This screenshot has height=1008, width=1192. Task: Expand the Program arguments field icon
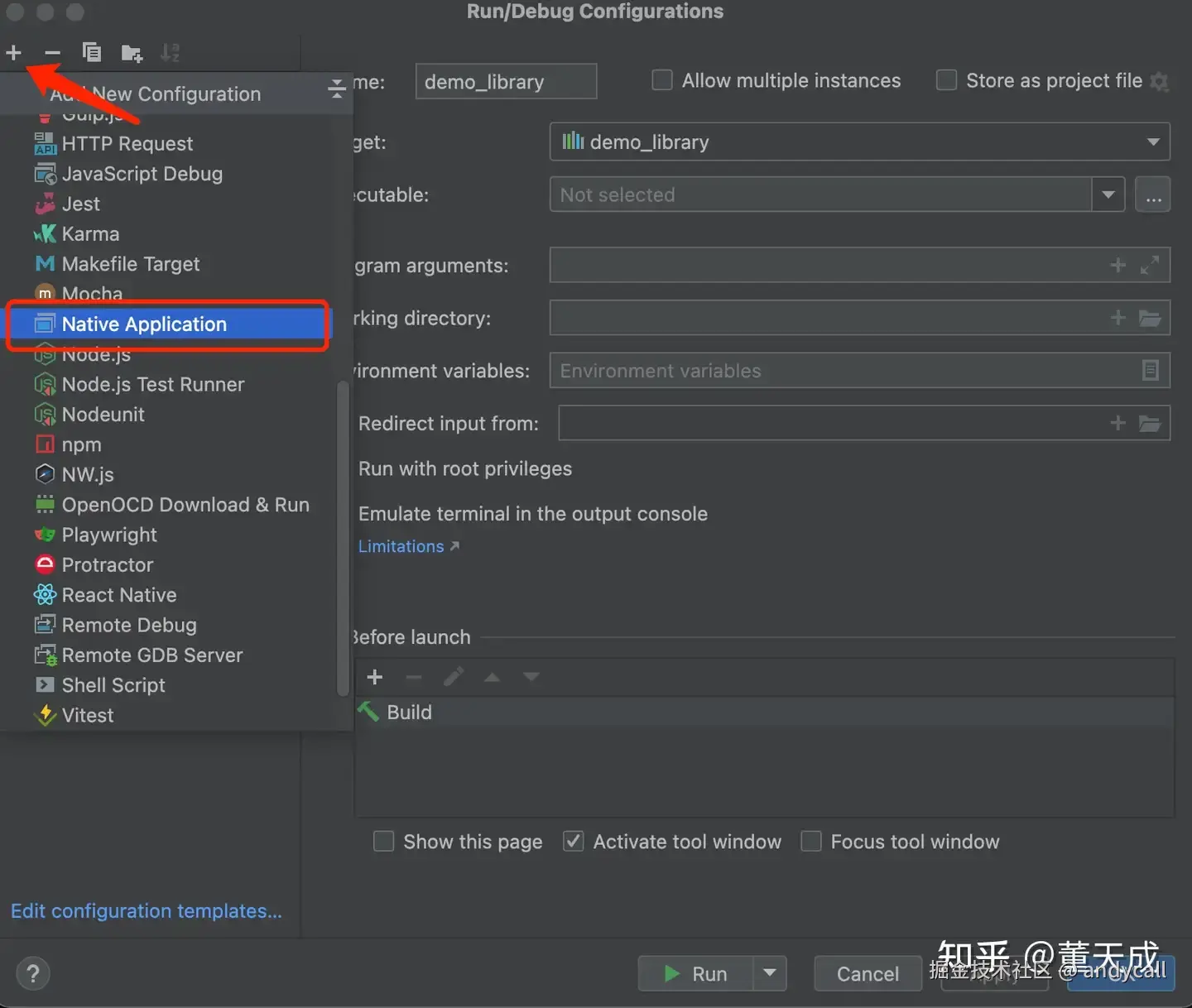1150,265
